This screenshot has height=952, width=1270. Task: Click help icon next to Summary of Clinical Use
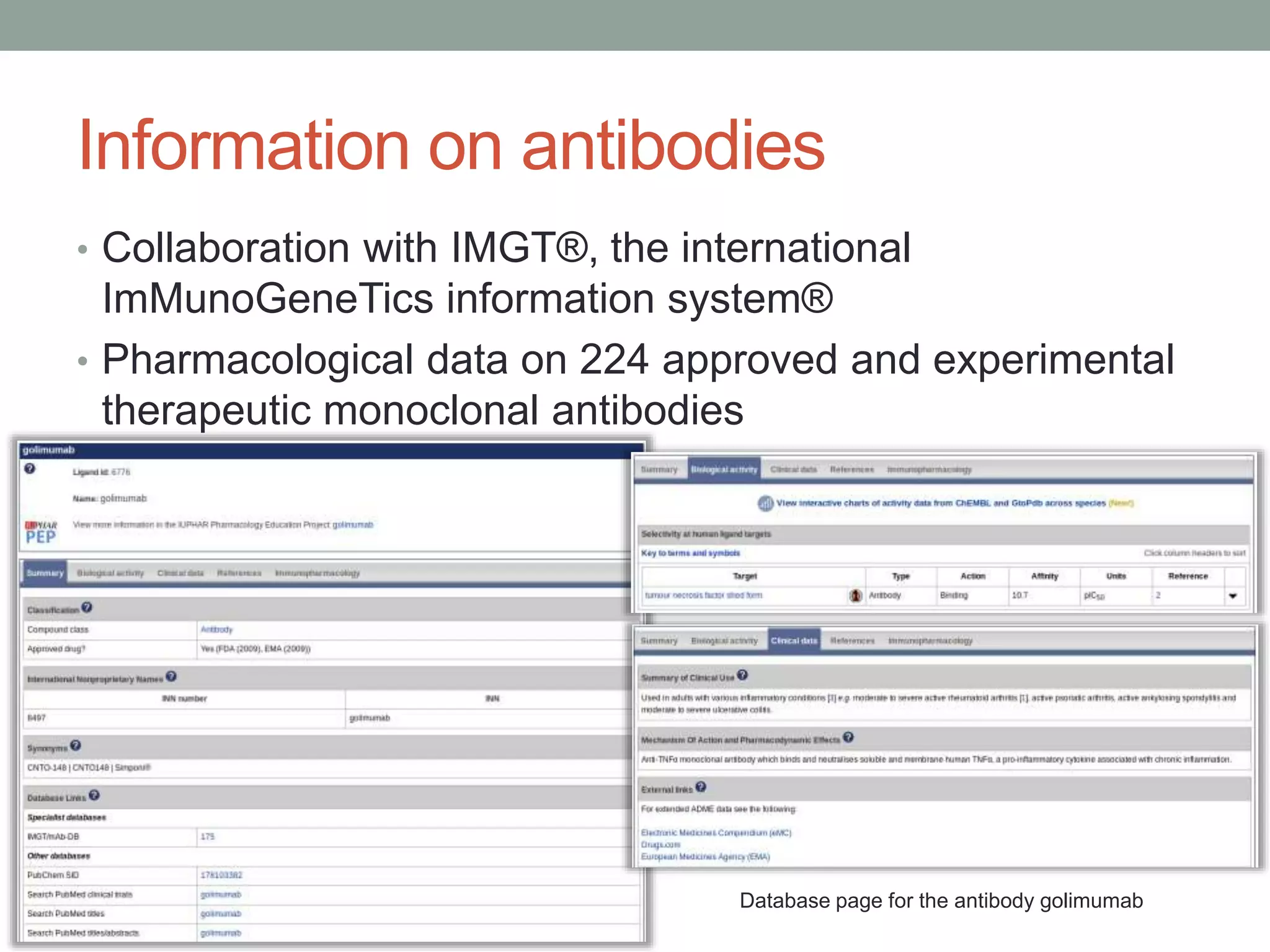coord(743,675)
